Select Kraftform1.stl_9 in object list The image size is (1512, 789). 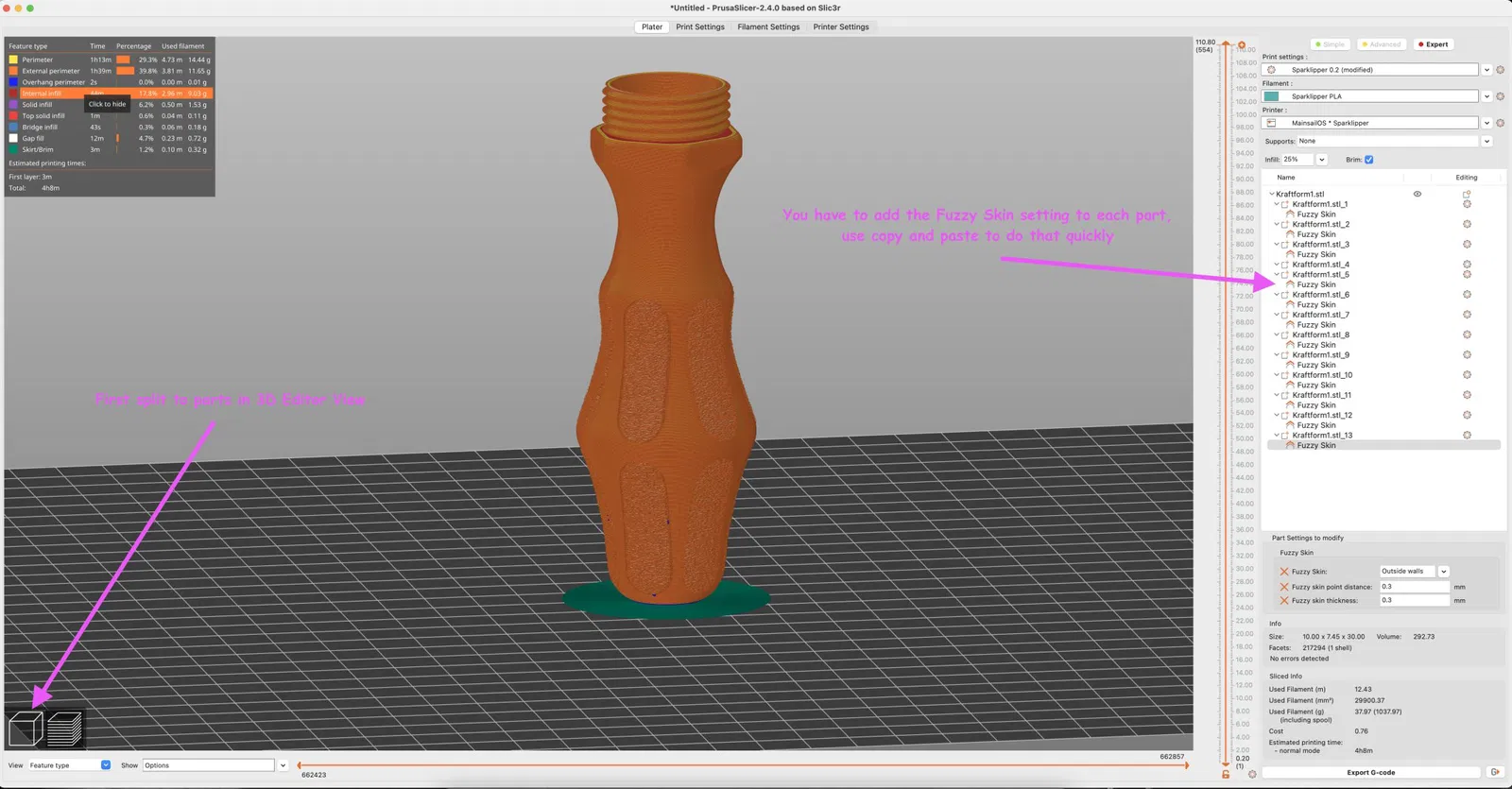[x=1321, y=355]
